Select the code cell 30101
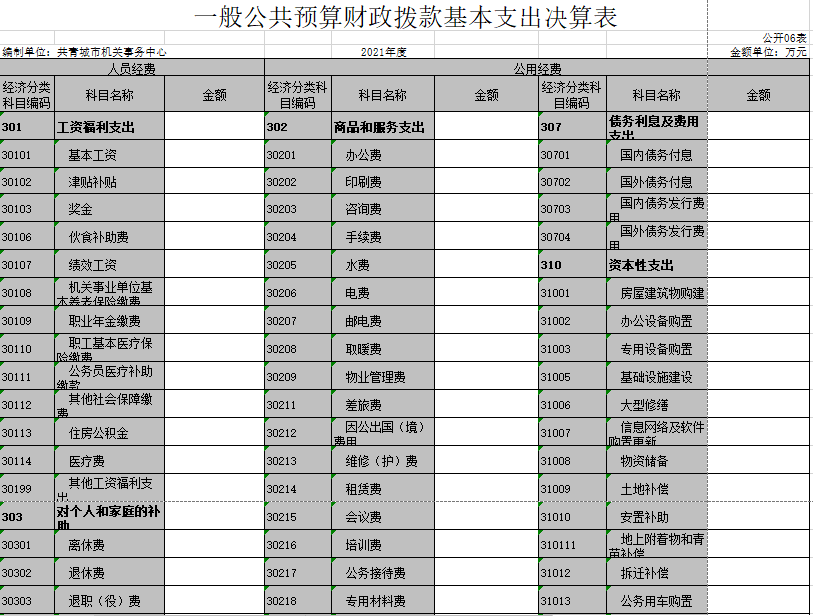Image resolution: width=813 pixels, height=616 pixels. (27, 155)
